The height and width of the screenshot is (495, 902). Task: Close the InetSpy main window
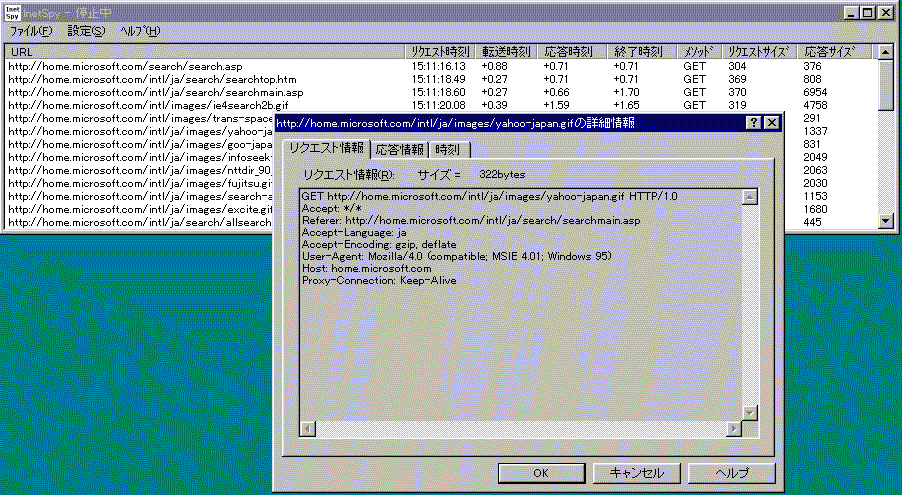point(886,13)
